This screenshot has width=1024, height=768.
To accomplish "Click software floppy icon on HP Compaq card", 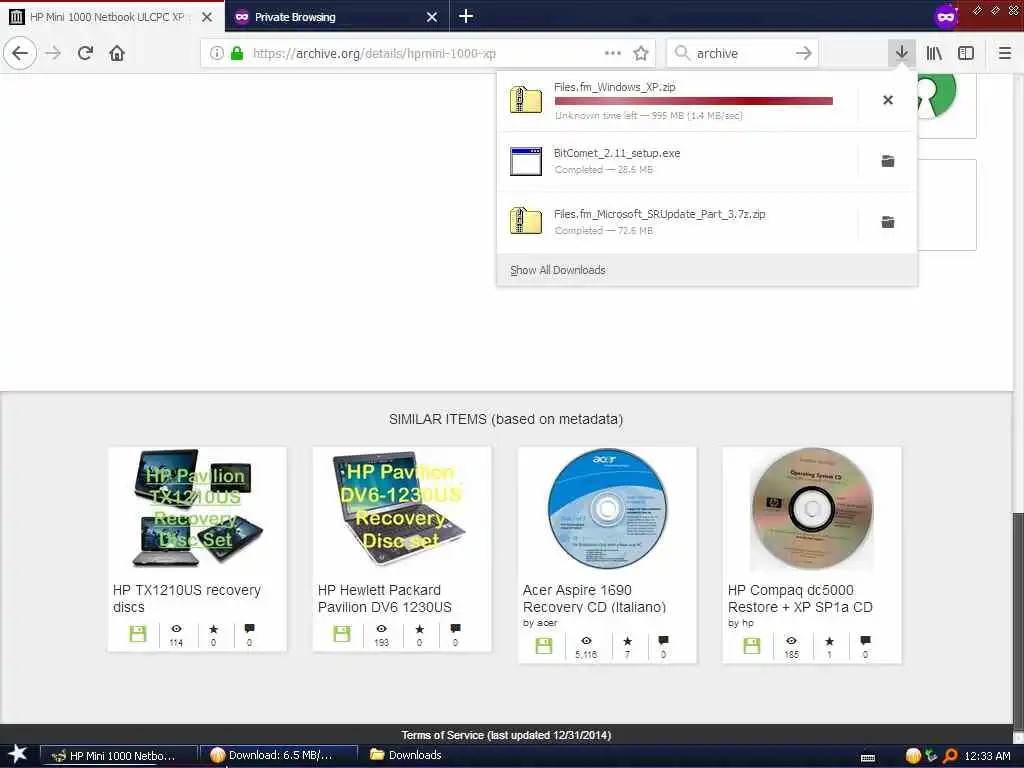I will click(752, 646).
